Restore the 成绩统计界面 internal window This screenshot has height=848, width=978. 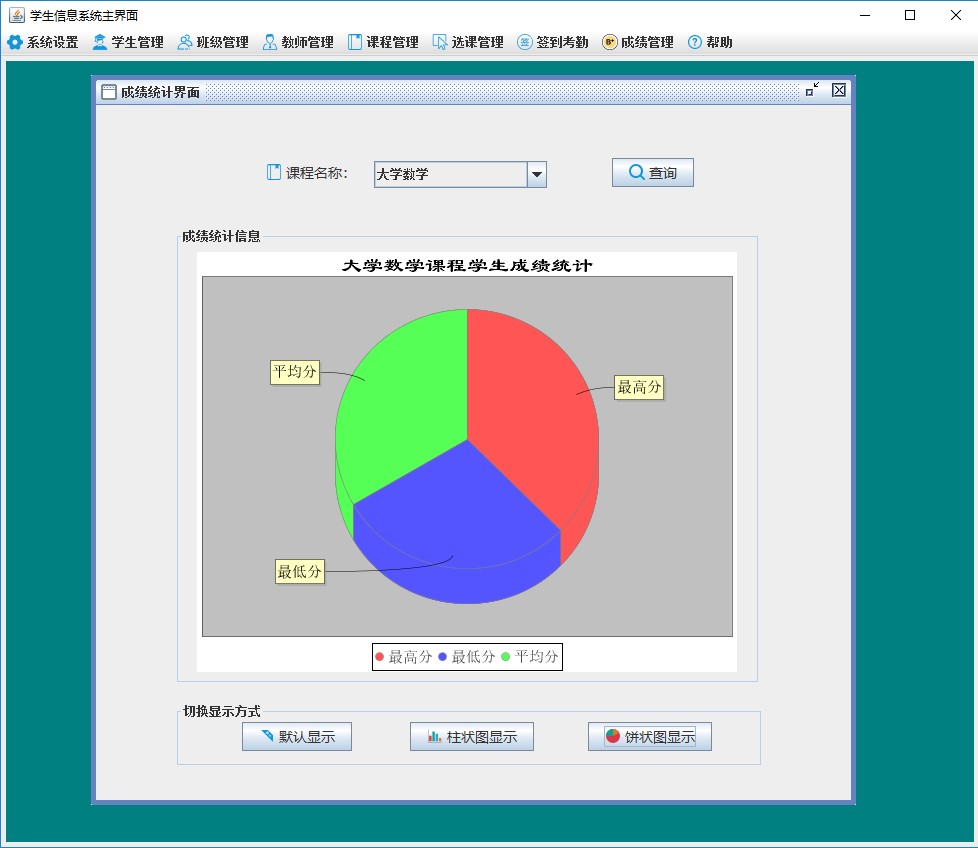pyautogui.click(x=812, y=90)
